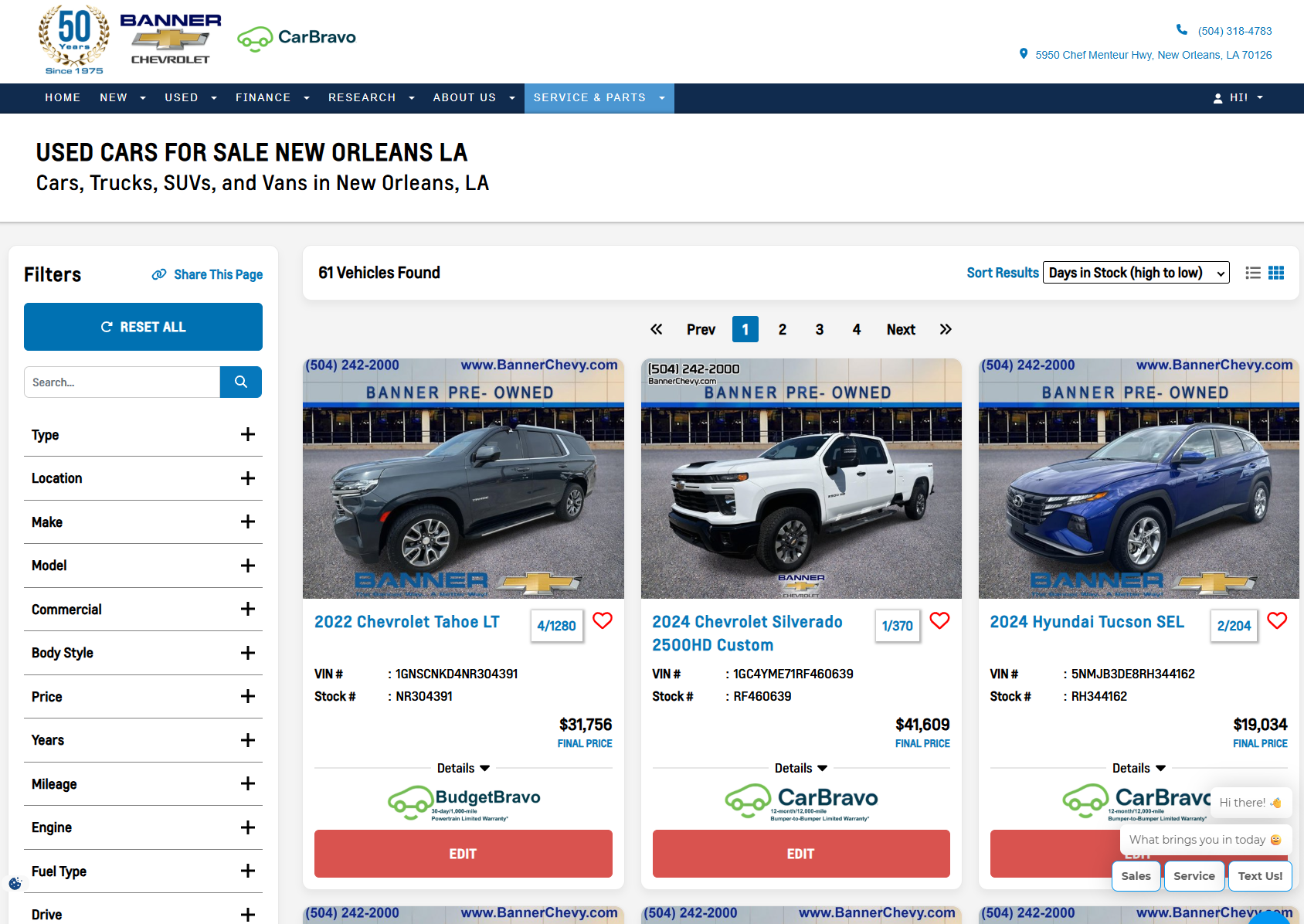Click the location pin icon
The image size is (1304, 924).
tap(1024, 54)
